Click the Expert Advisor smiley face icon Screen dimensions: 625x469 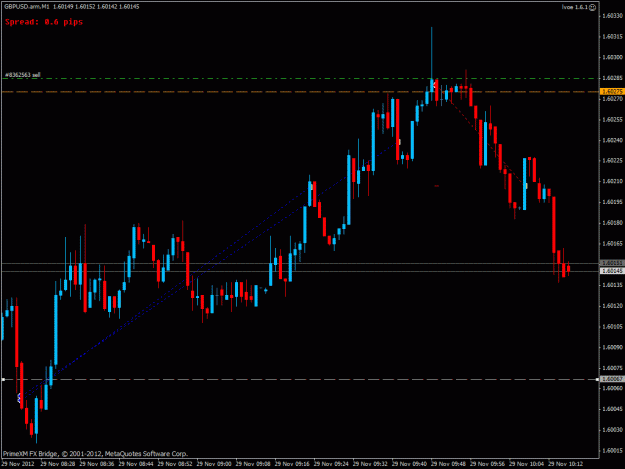click(x=592, y=7)
